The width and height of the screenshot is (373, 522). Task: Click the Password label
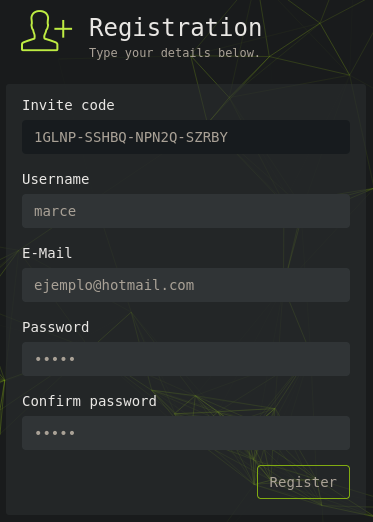click(56, 327)
